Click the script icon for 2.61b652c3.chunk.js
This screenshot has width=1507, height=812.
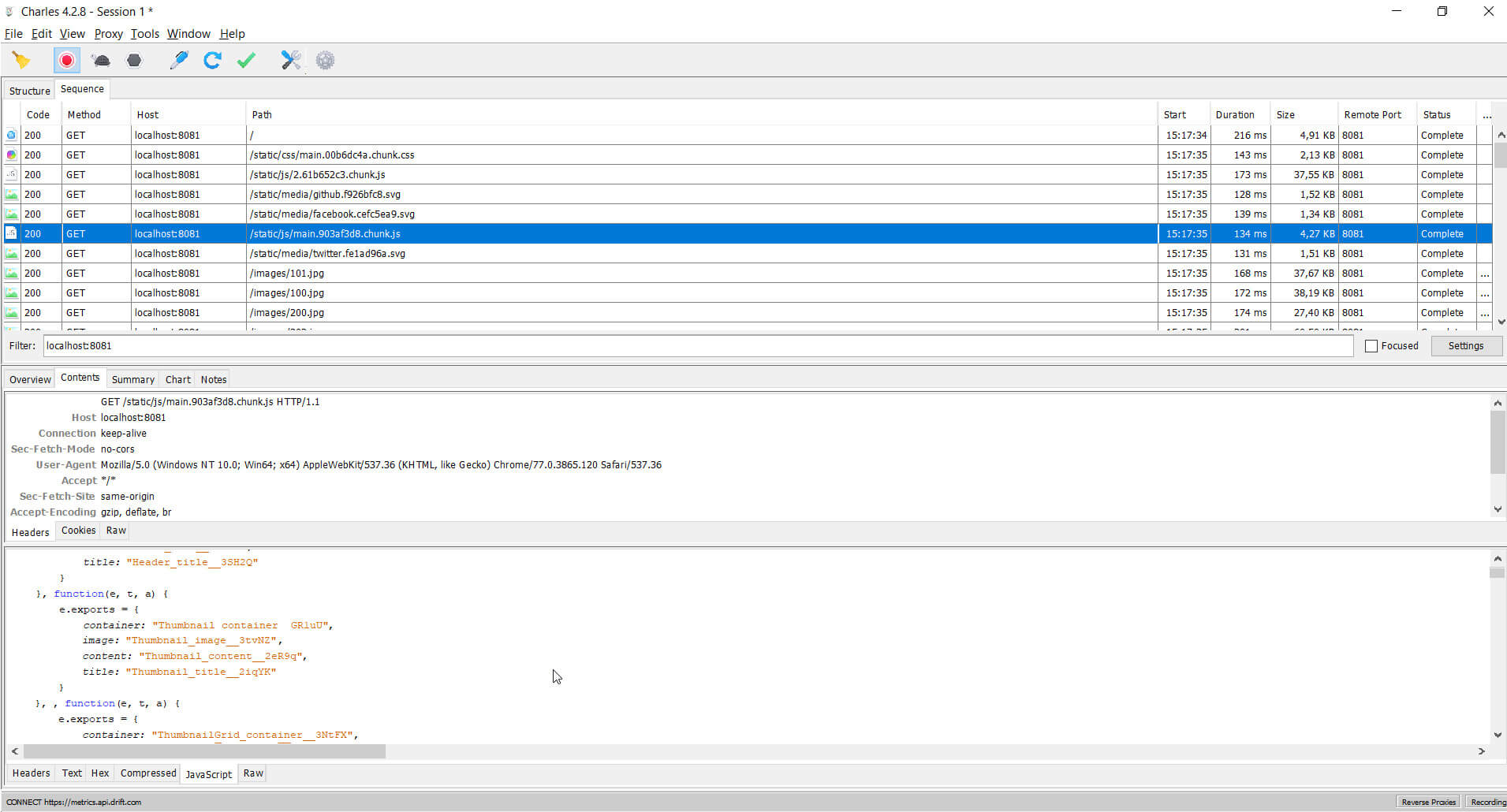tap(11, 175)
